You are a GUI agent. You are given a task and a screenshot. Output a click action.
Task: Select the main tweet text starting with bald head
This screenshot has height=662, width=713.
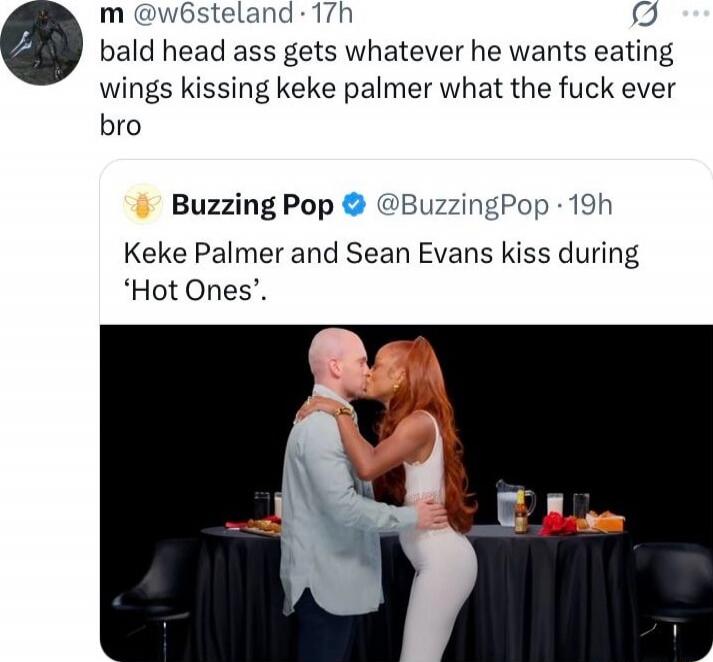387,88
